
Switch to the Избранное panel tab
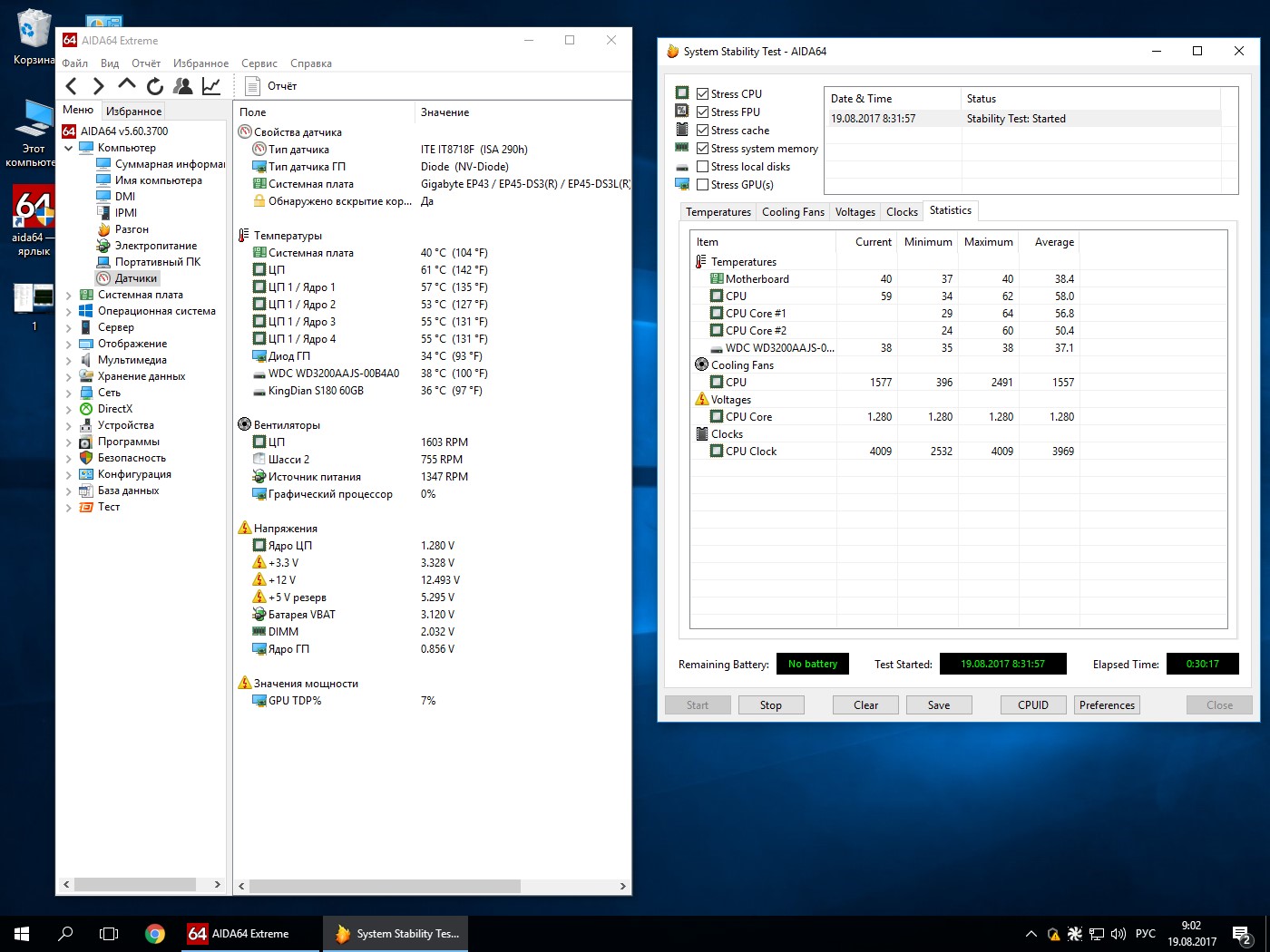pyautogui.click(x=133, y=111)
